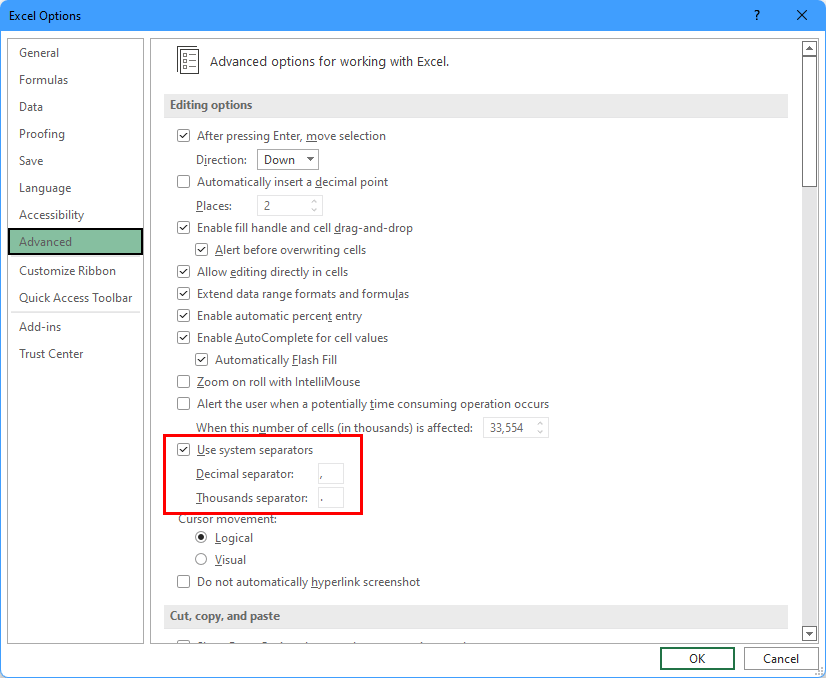Increase the Places value with up arrow
This screenshot has width=826, height=678.
pyautogui.click(x=314, y=201)
